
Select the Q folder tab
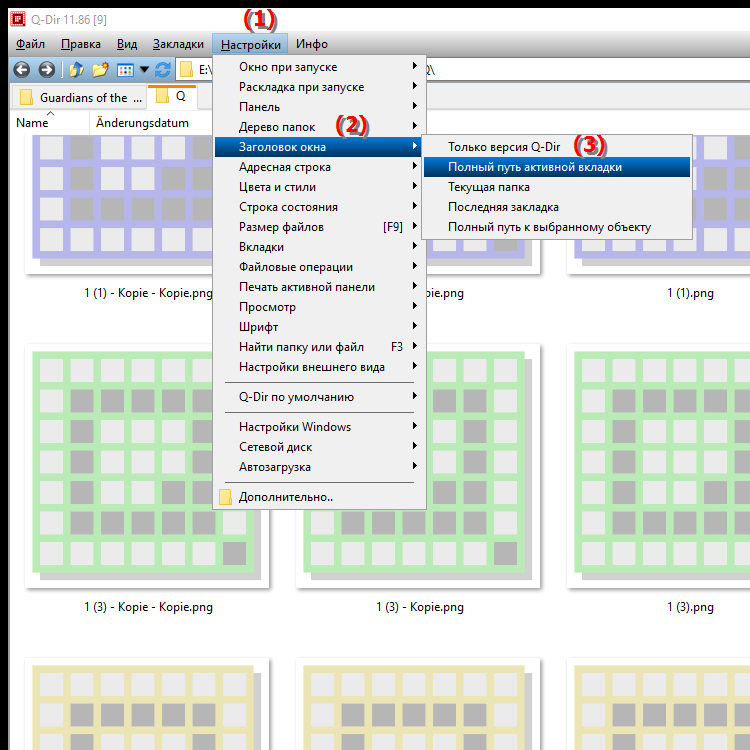pyautogui.click(x=172, y=96)
